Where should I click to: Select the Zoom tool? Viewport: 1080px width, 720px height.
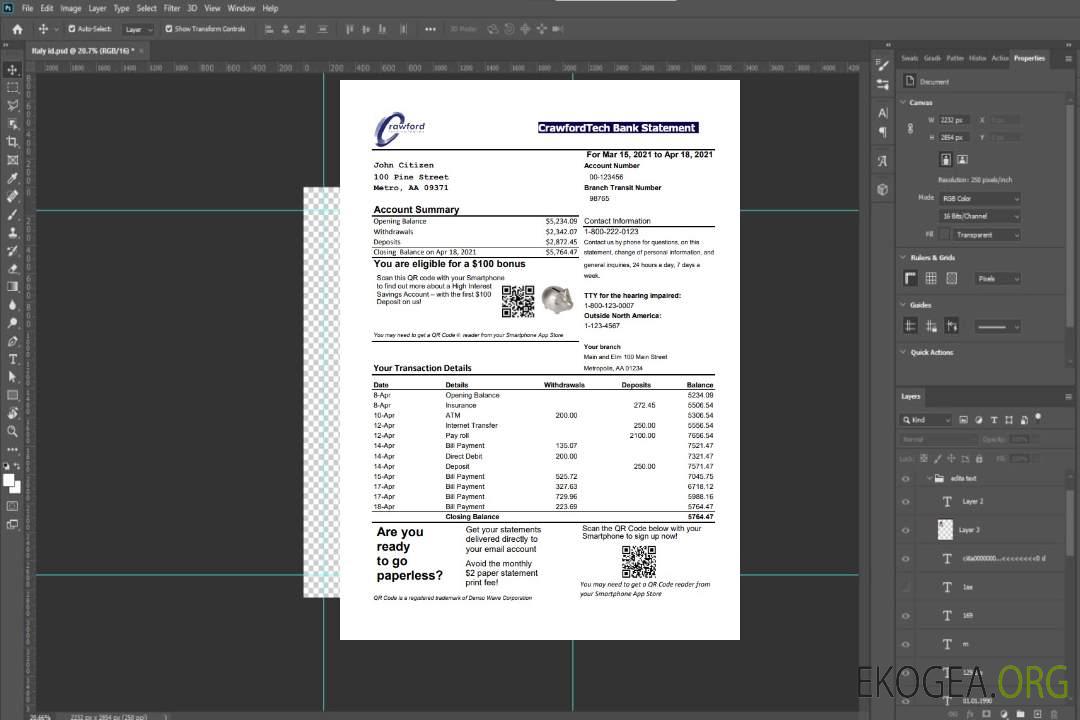(x=12, y=431)
